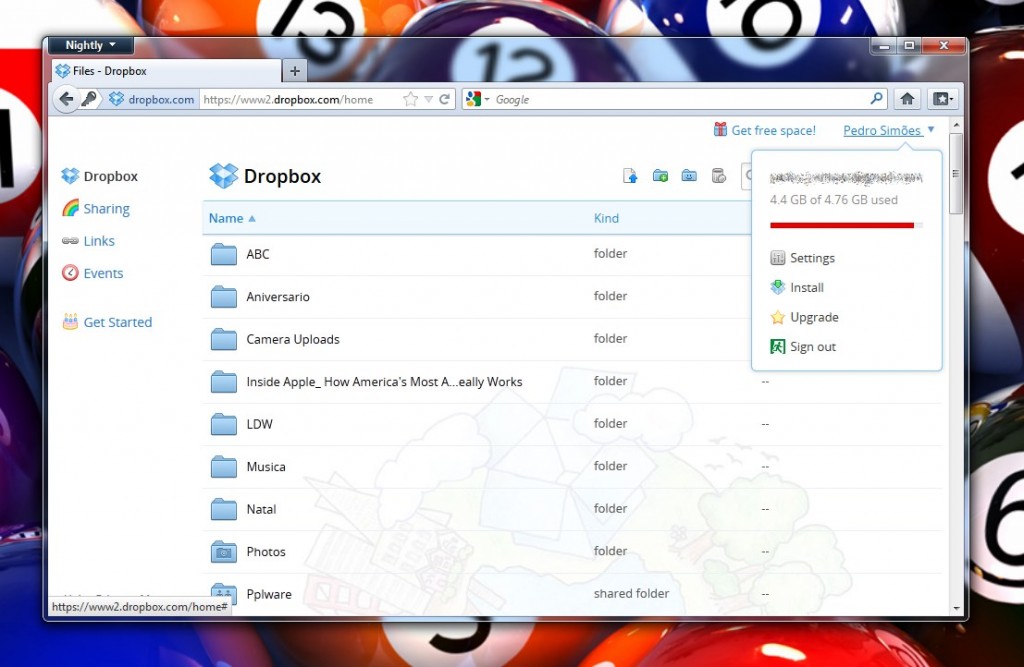Click the upload file icon
This screenshot has width=1024, height=667.
(x=630, y=176)
